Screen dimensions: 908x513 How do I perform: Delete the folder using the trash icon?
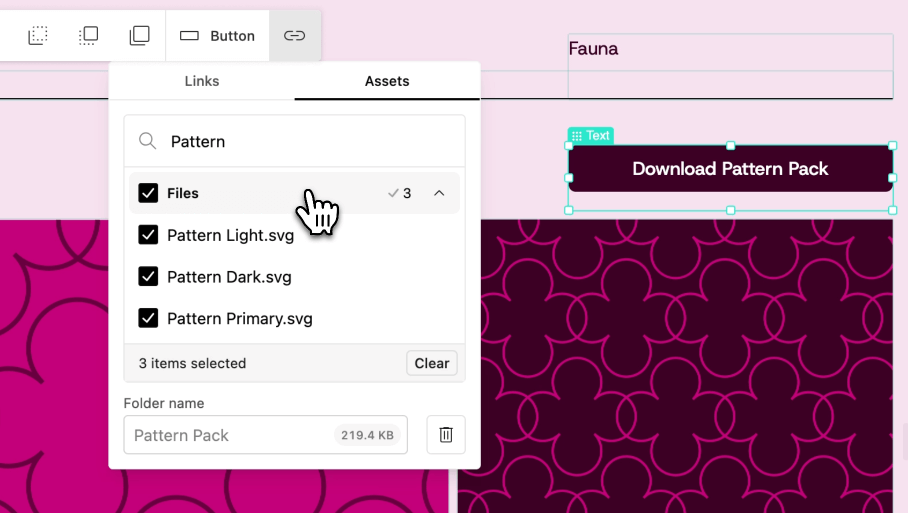coord(446,435)
